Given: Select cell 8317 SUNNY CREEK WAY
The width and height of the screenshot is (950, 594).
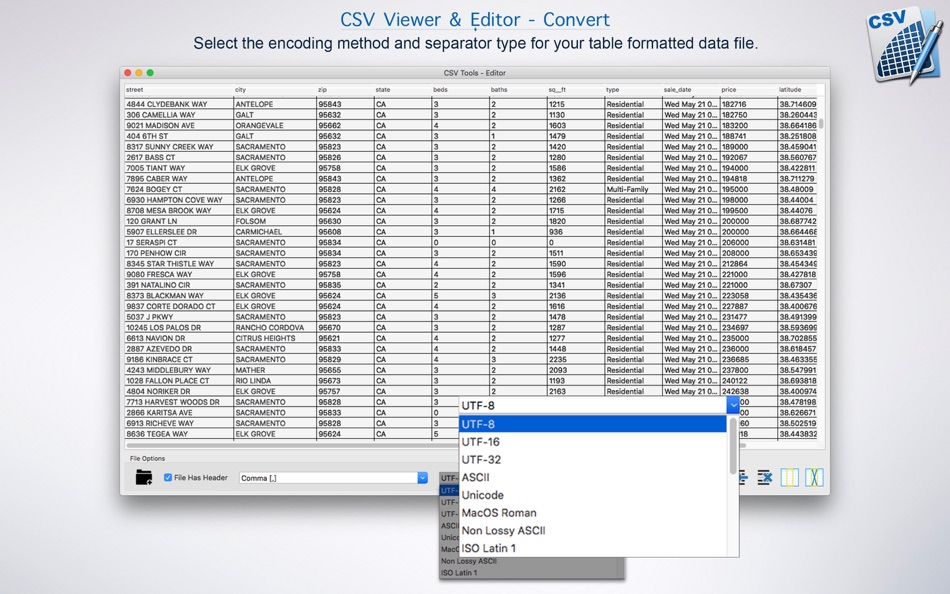Looking at the screenshot, I should tap(179, 147).
